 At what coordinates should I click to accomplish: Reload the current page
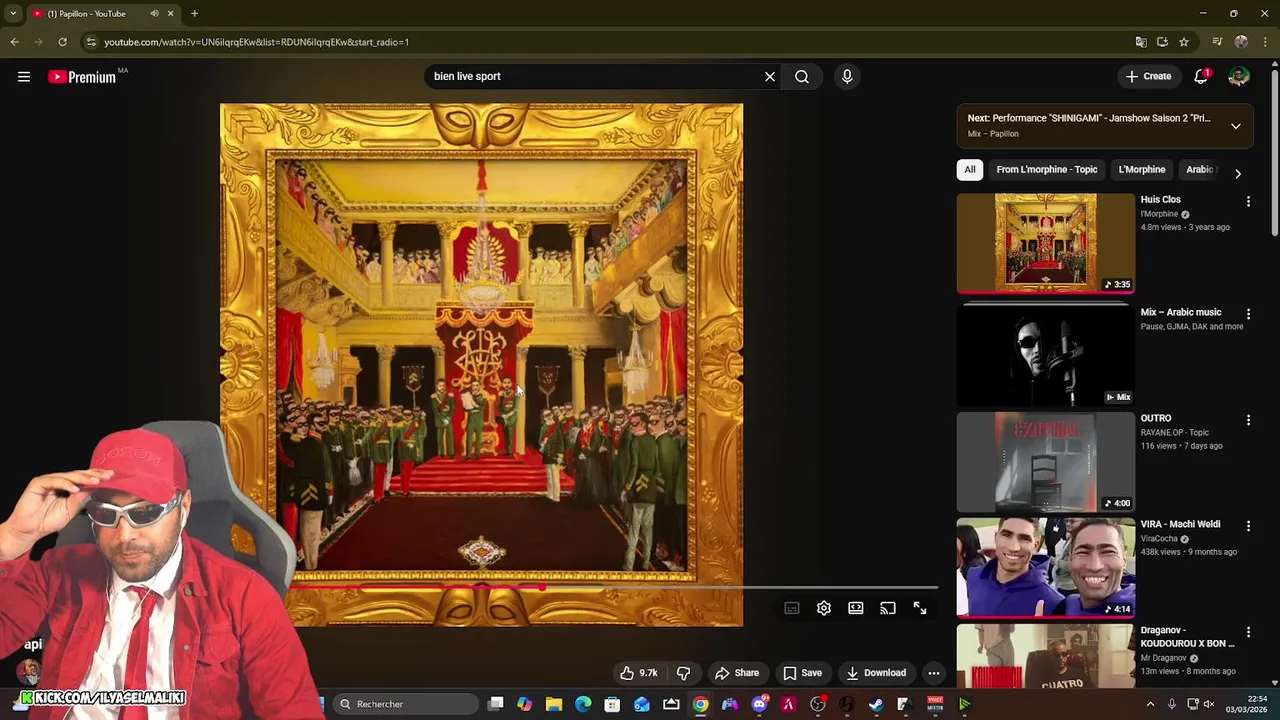(x=62, y=42)
